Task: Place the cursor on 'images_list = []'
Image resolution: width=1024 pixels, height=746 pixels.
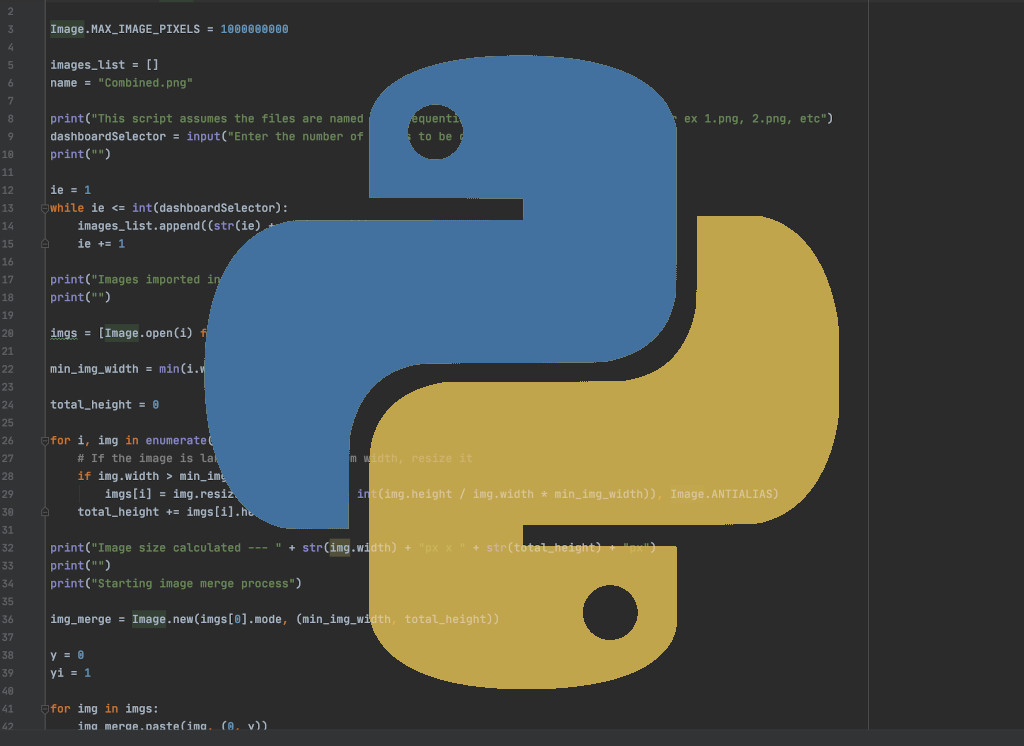Action: point(104,65)
